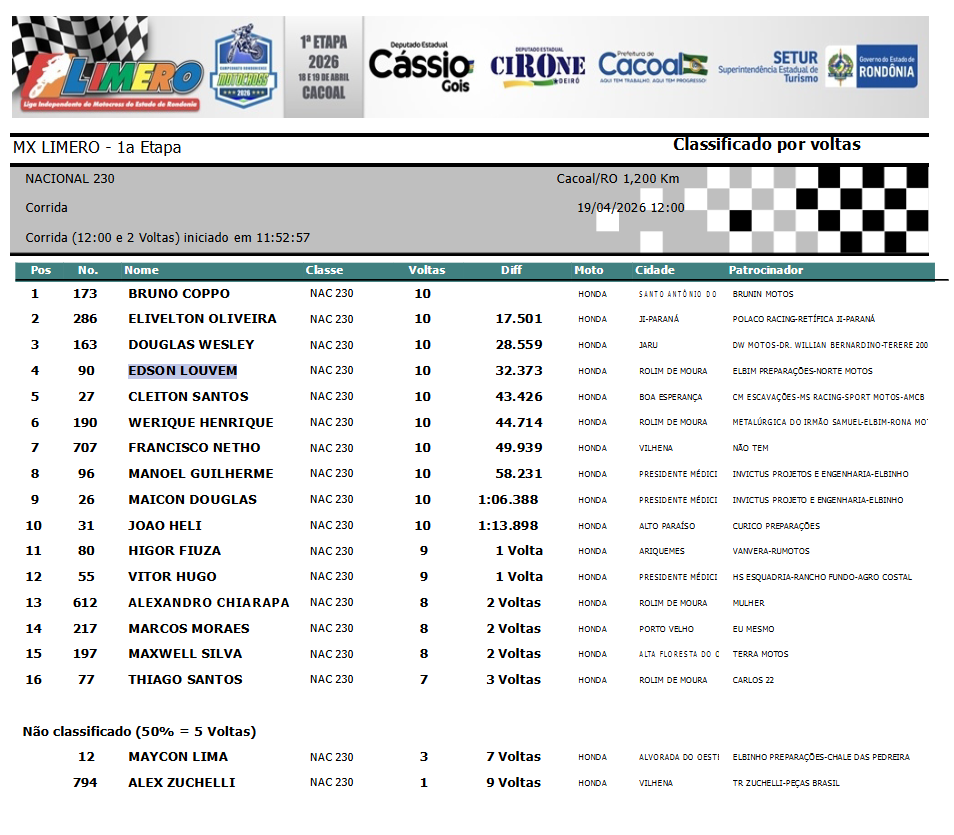
Task: Click the Cássio Gois sponsor logo
Action: [x=421, y=67]
